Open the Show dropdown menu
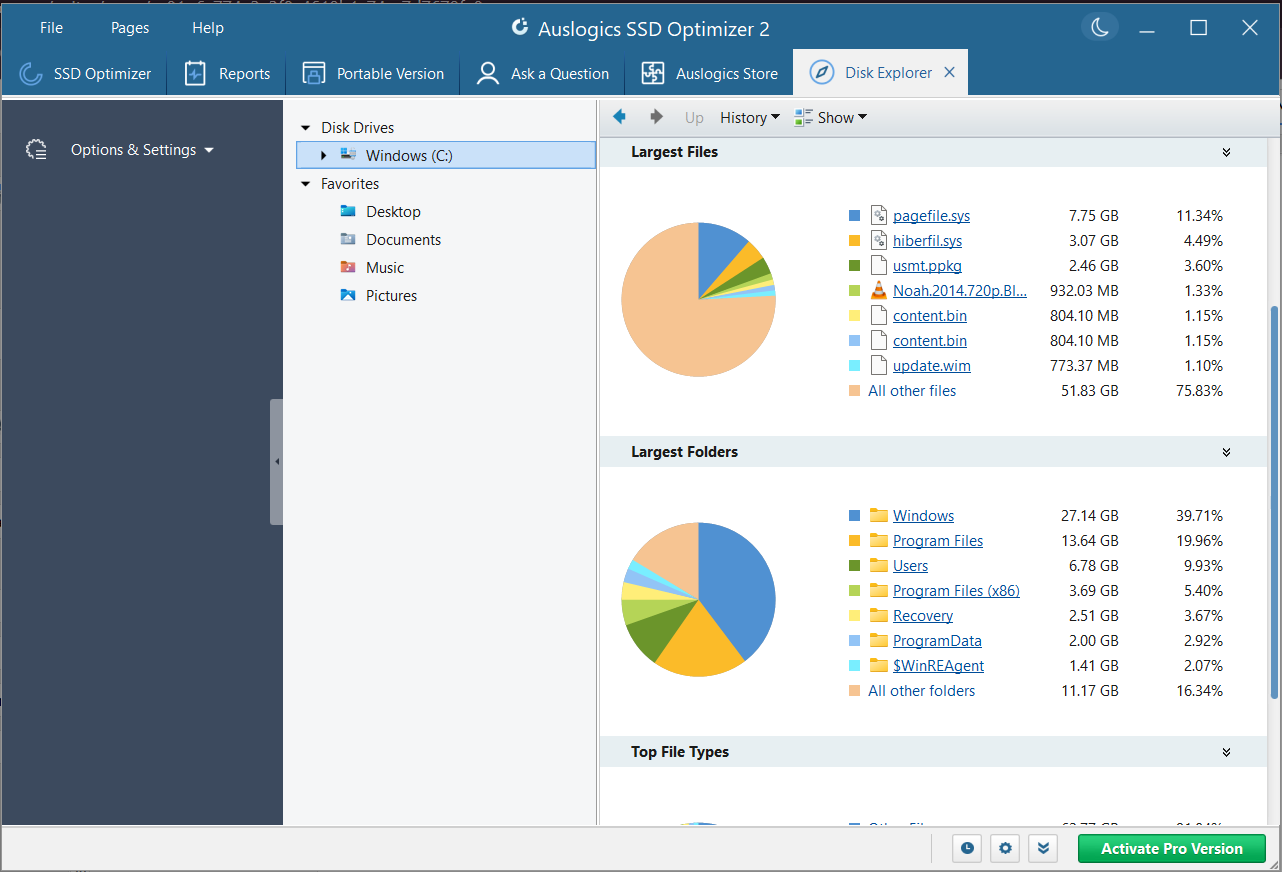 tap(831, 117)
